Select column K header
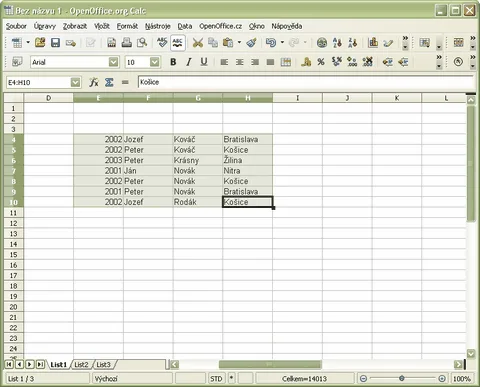The width and height of the screenshot is (480, 387). 397,98
